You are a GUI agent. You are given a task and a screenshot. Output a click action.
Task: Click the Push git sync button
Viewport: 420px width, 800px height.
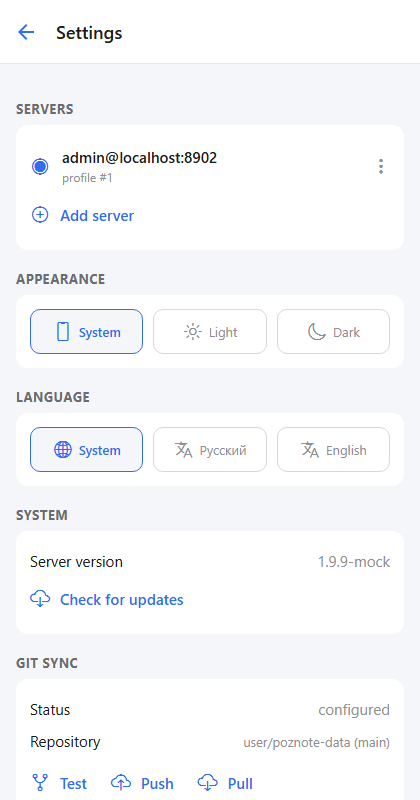pos(142,783)
